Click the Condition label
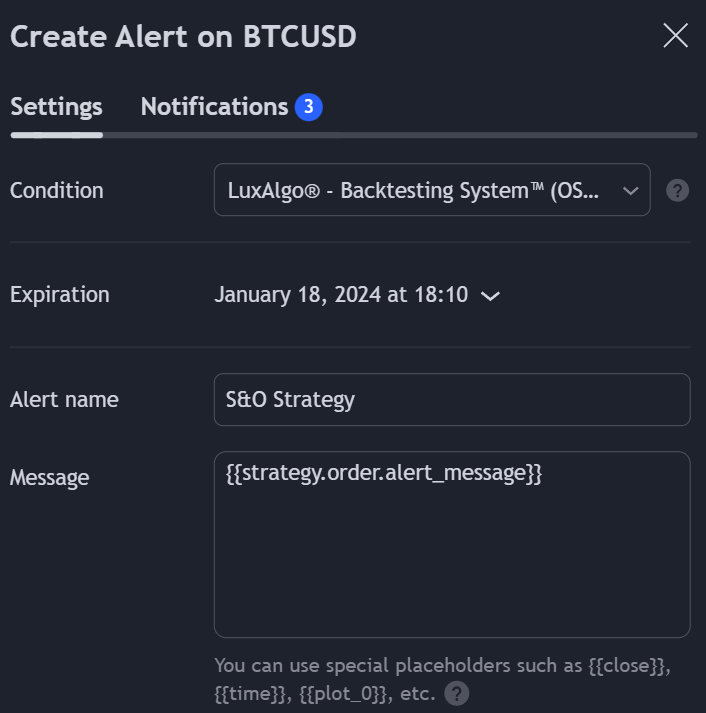Viewport: 706px width, 713px height. (x=57, y=191)
